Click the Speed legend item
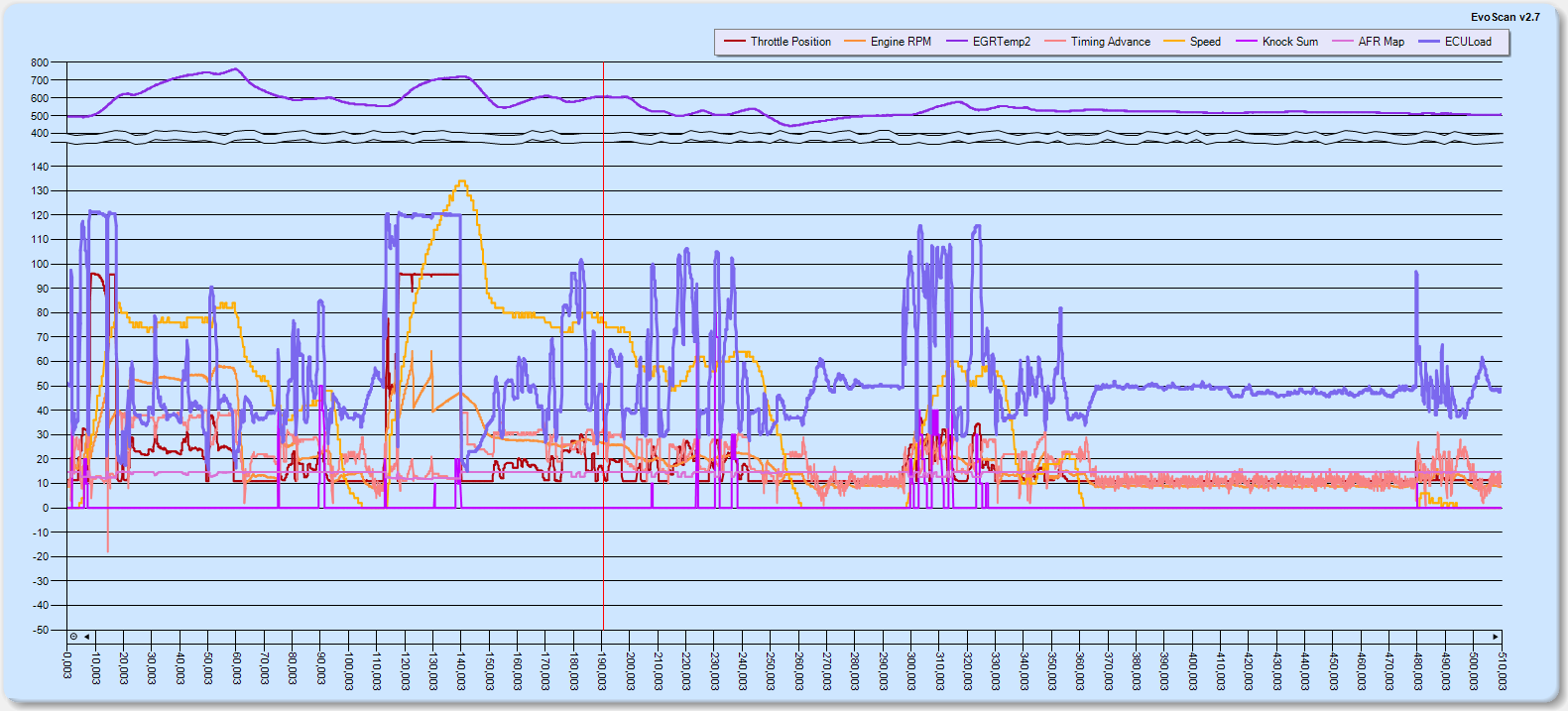 pos(1205,42)
